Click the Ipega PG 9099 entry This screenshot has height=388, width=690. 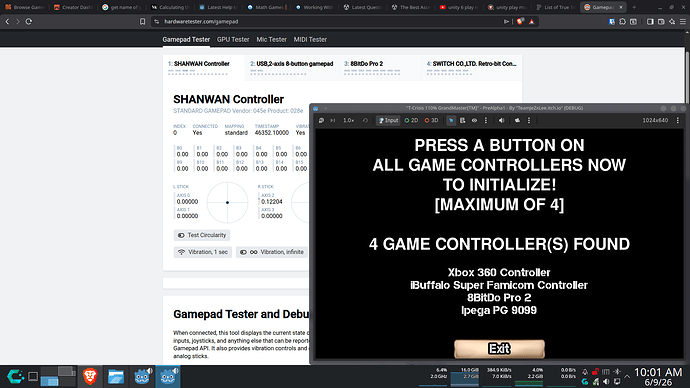coord(499,310)
